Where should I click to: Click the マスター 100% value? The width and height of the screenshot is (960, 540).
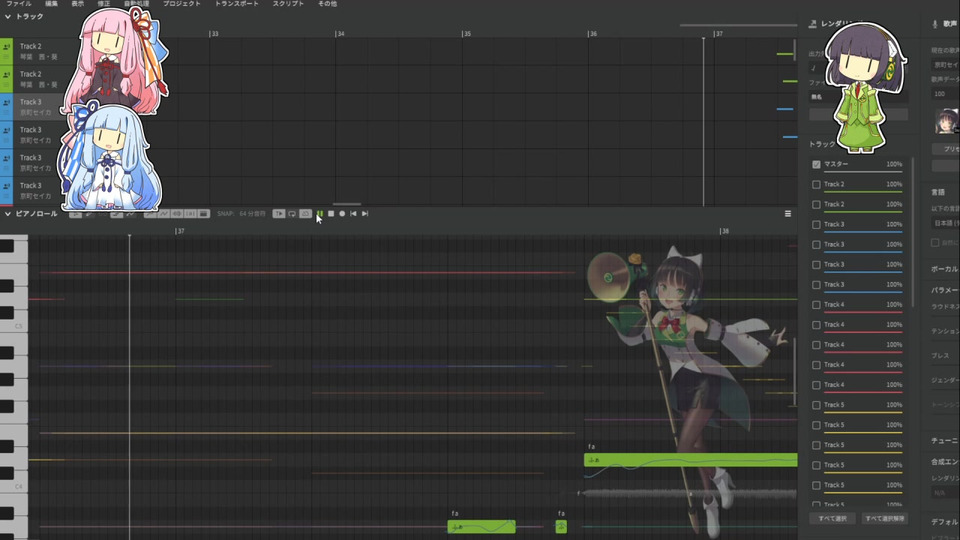tap(894, 164)
